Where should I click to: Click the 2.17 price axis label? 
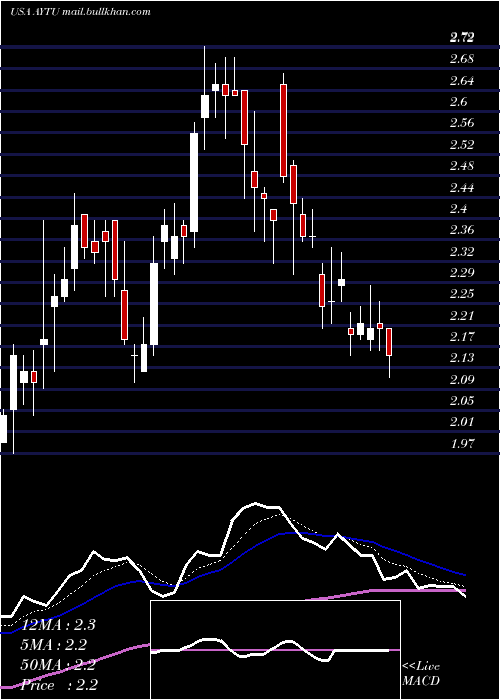click(x=462, y=336)
